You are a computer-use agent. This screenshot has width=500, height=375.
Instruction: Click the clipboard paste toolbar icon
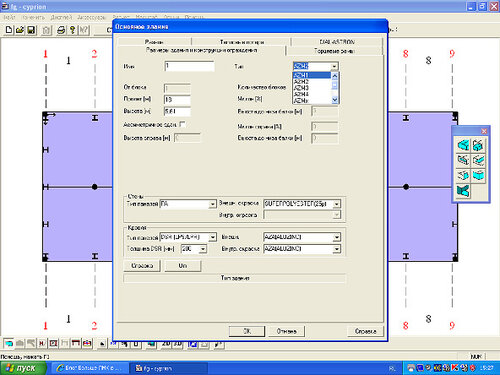pos(47,30)
